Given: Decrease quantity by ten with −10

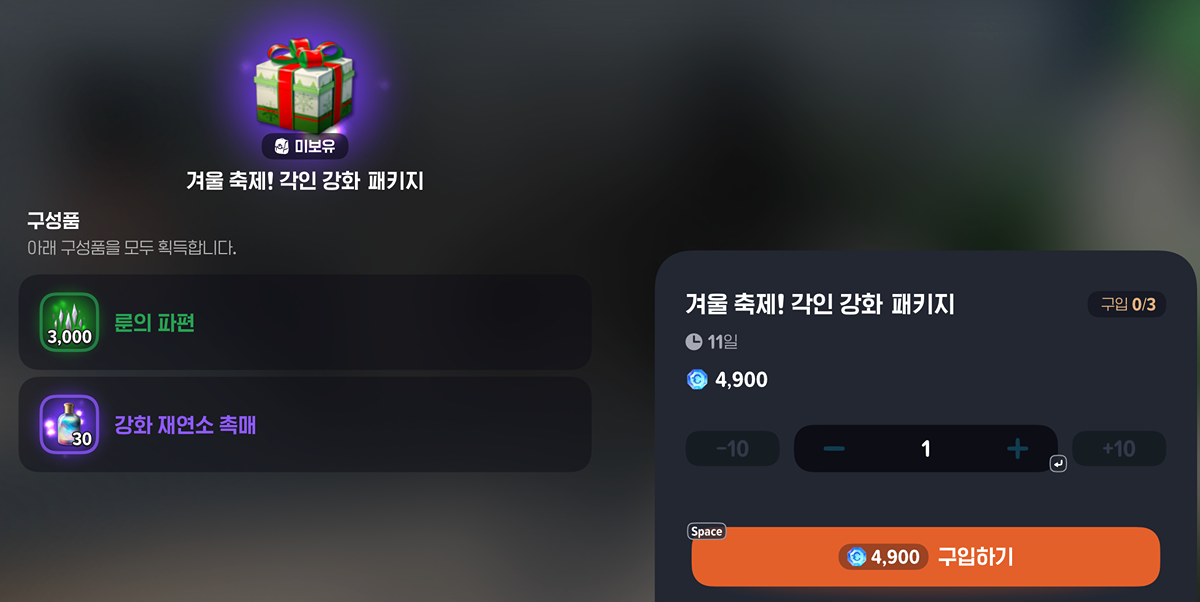Looking at the screenshot, I should point(732,448).
